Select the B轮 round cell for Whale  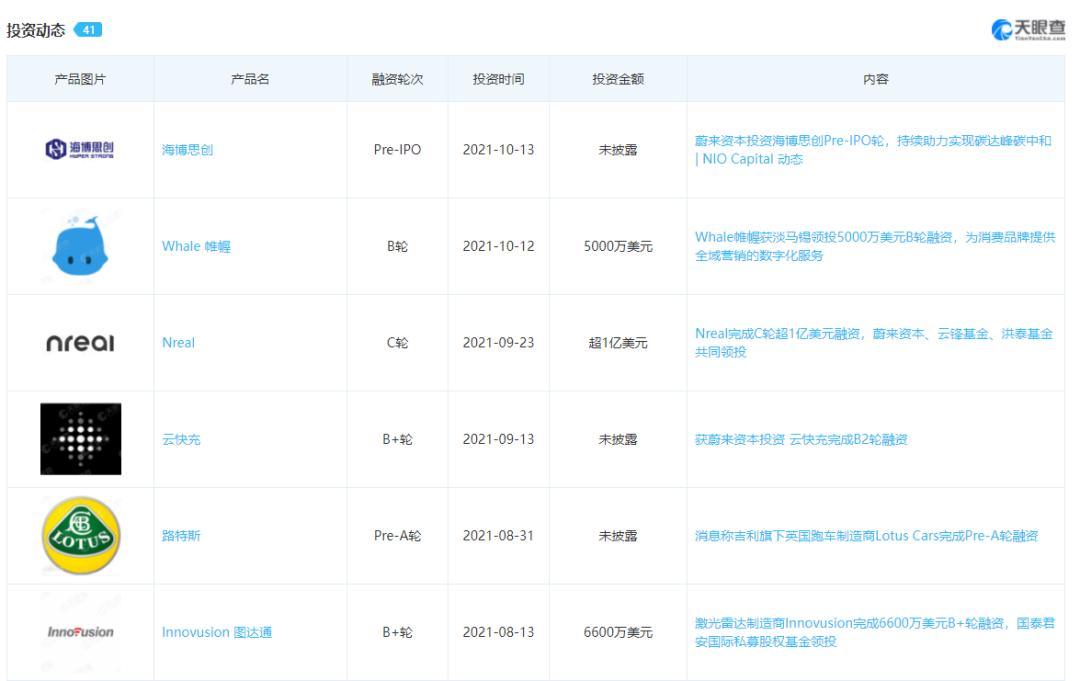click(397, 247)
